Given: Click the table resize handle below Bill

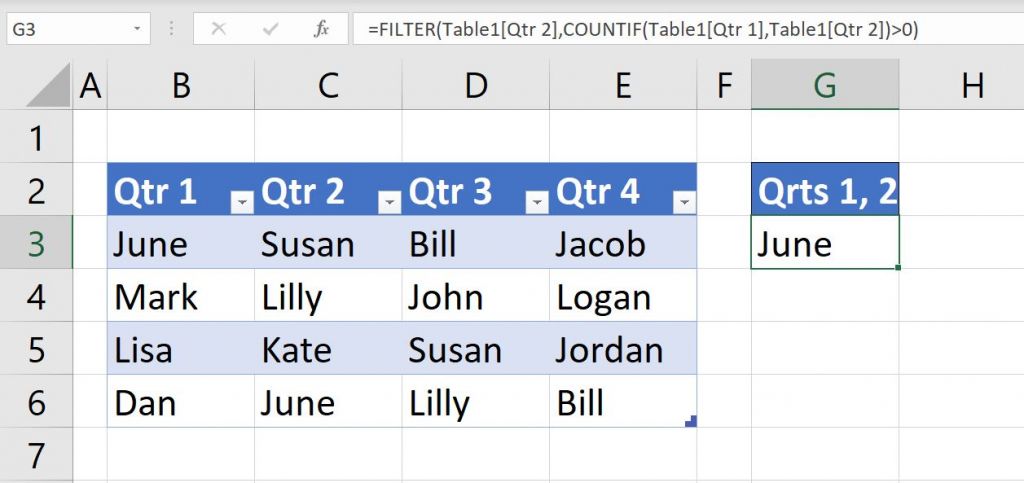Looking at the screenshot, I should (x=690, y=422).
